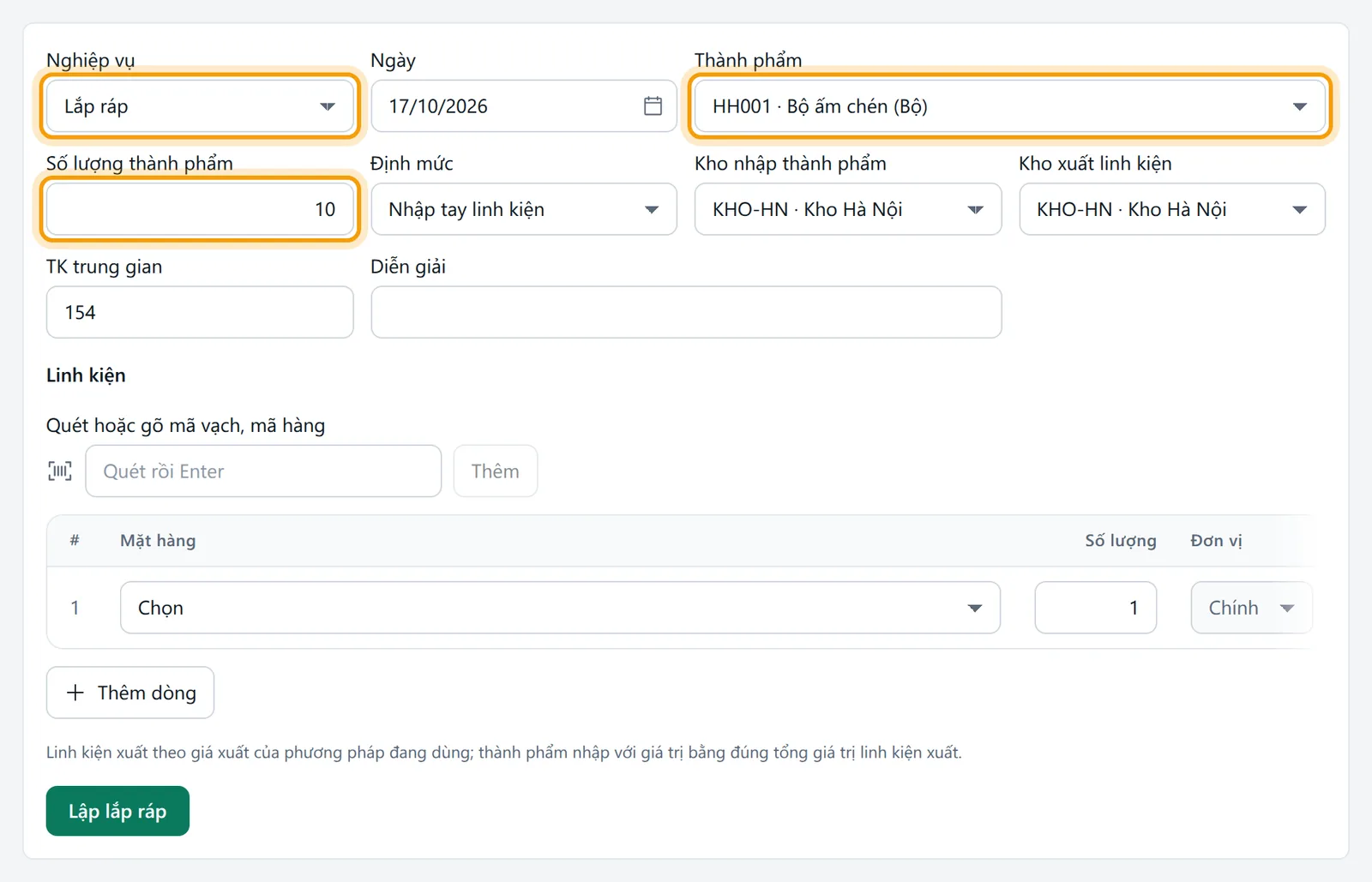Click the Lập lắp ráp button

tap(117, 811)
